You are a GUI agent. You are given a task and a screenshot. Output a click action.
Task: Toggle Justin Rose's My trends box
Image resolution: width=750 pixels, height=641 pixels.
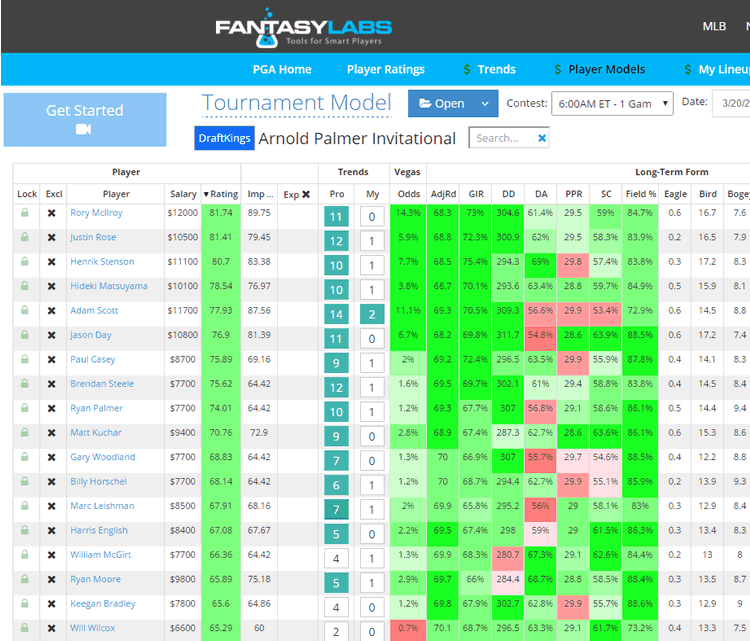pos(372,241)
